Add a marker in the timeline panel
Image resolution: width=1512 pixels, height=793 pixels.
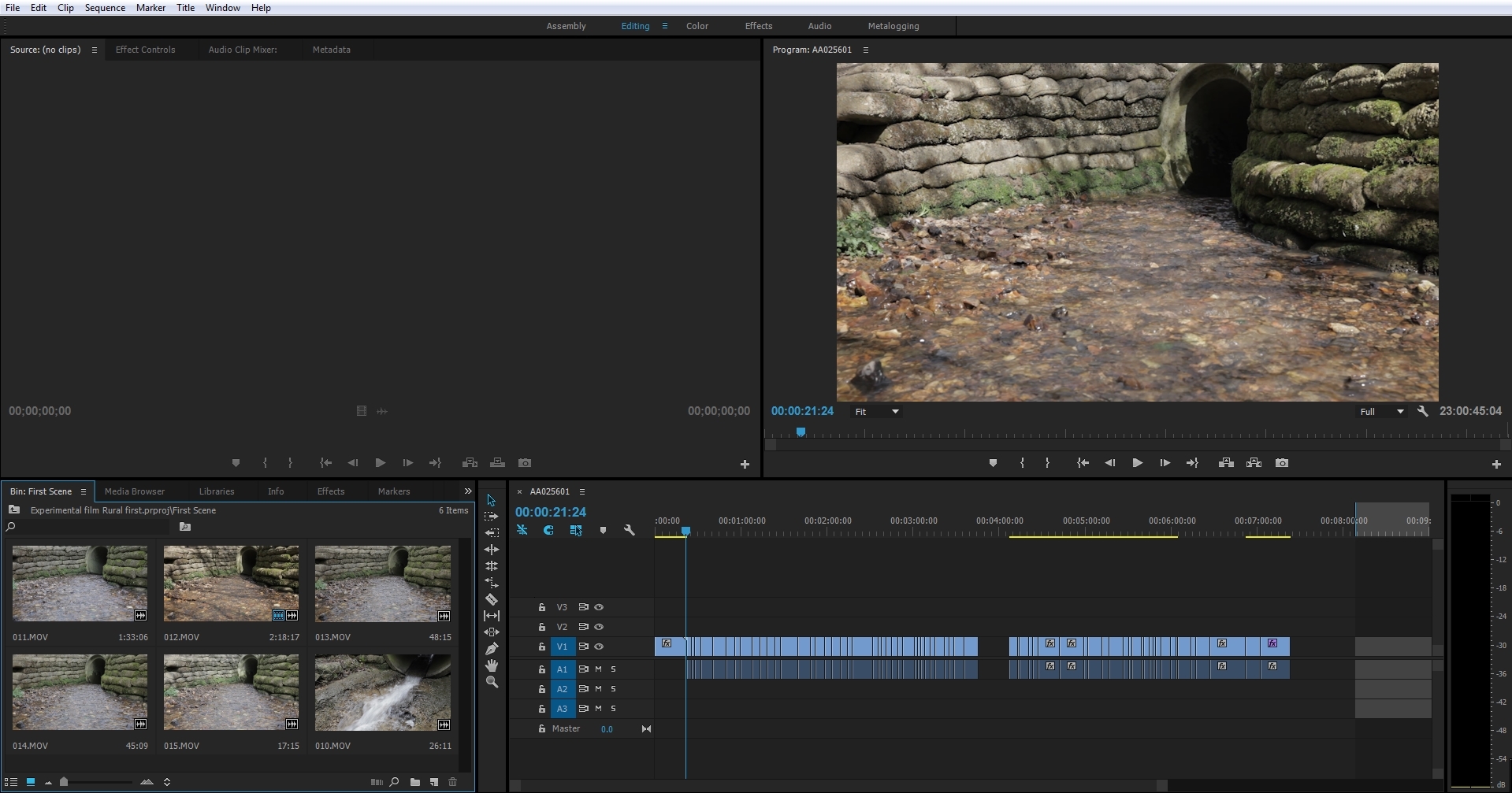(603, 531)
